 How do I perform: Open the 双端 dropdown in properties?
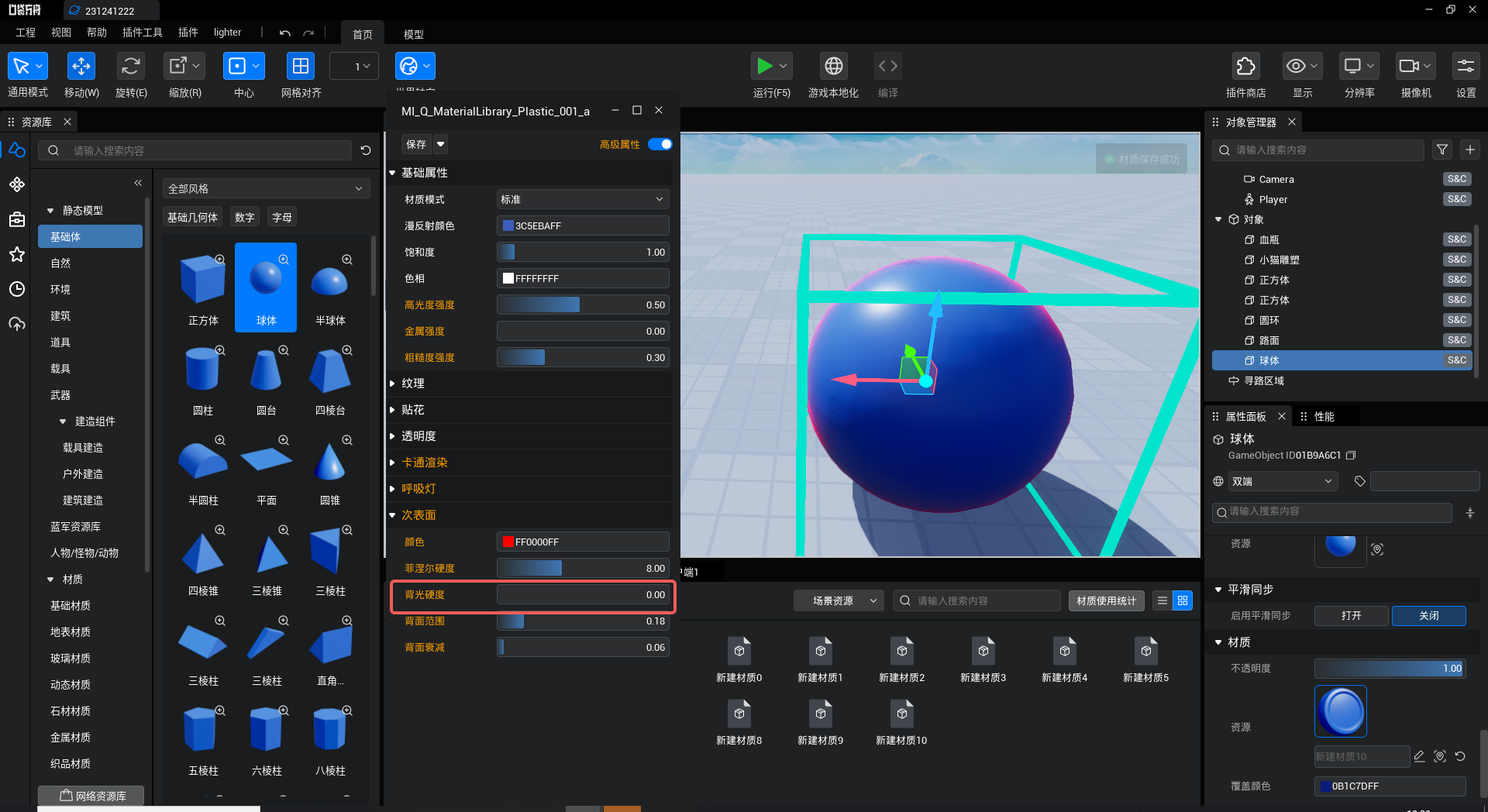[1283, 481]
